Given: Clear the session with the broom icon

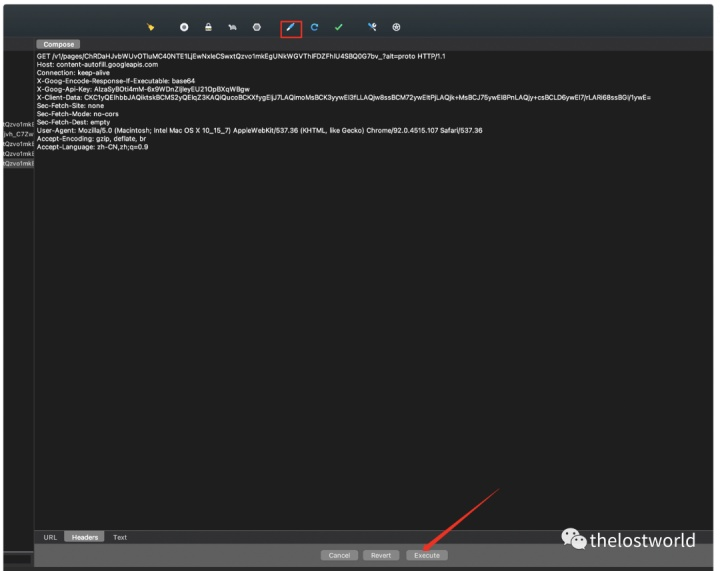Looking at the screenshot, I should [150, 27].
